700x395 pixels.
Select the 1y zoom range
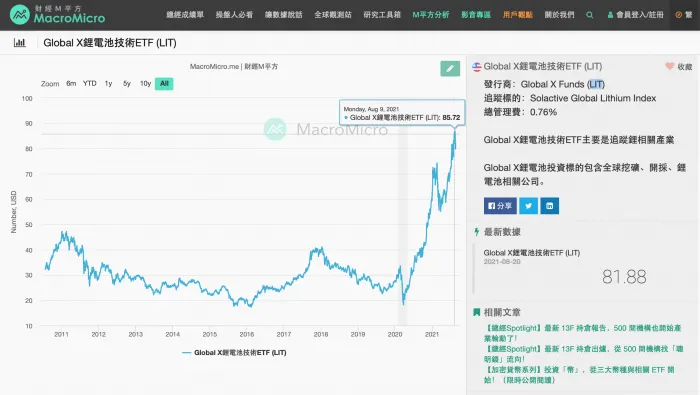tap(108, 83)
